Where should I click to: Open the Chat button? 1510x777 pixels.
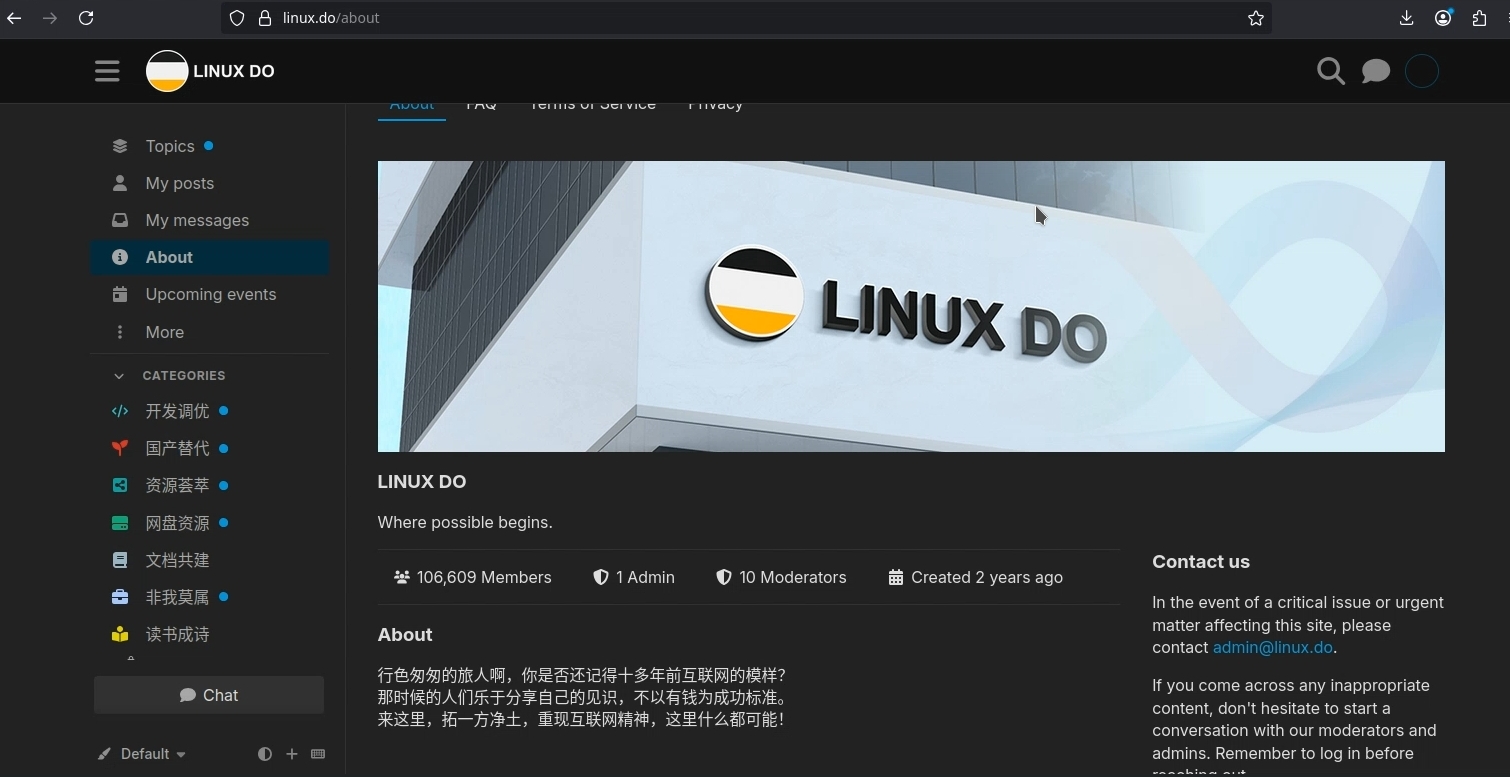point(209,695)
